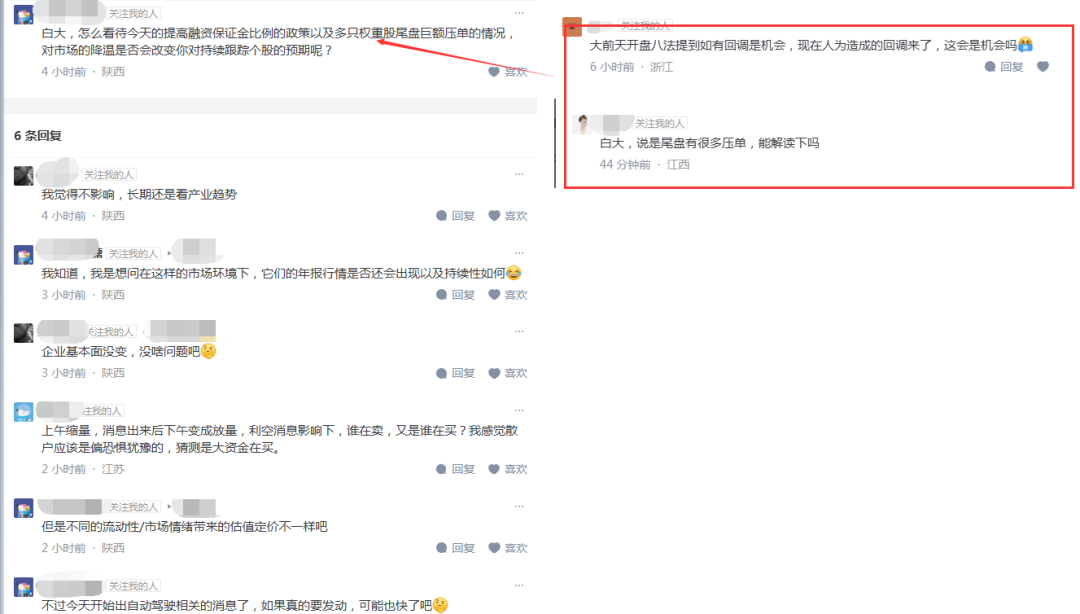Viewport: 1080px width, 614px height.
Task: Open avatar of 尾盘有很多压单 commenter
Action: [x=583, y=124]
